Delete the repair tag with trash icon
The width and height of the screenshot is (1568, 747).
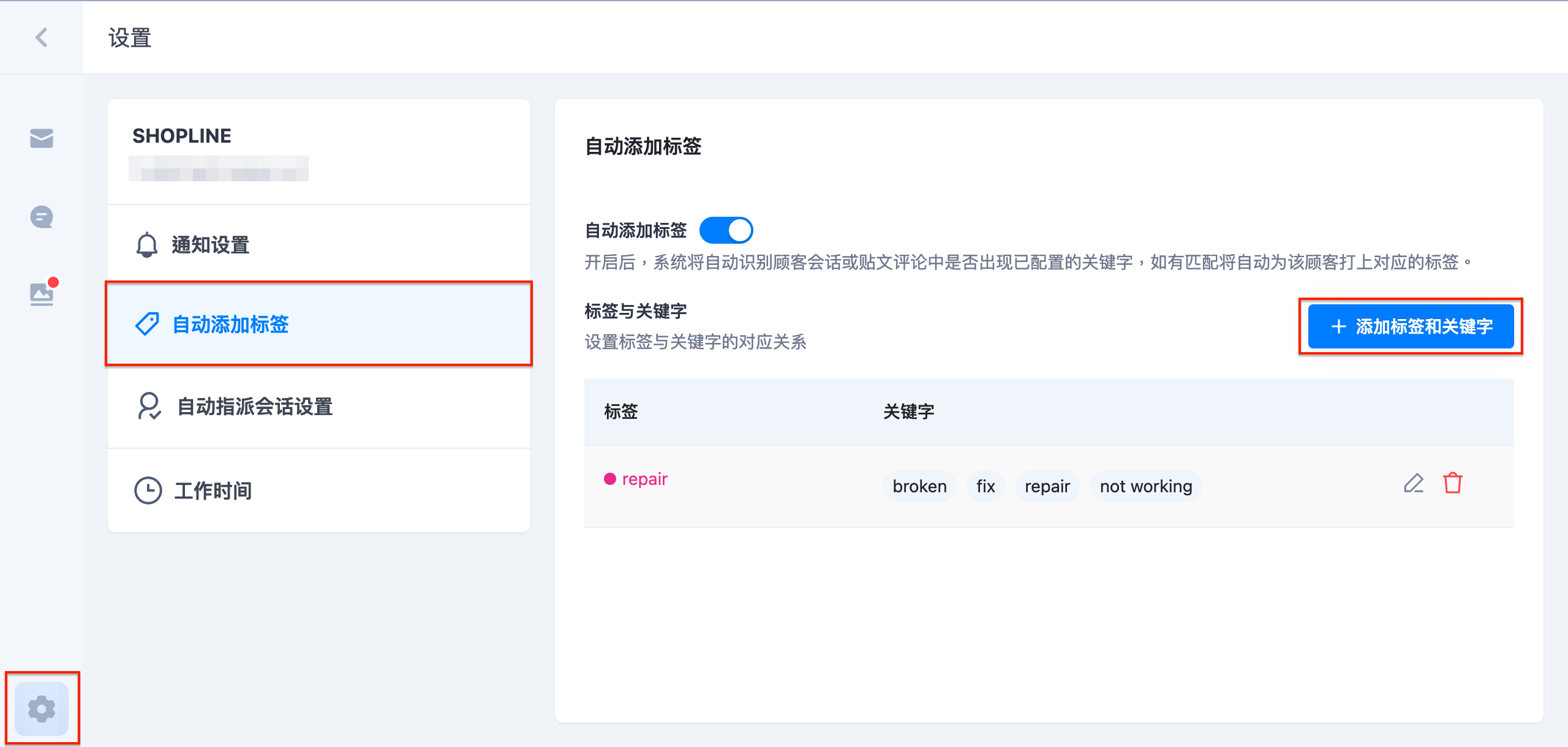click(x=1453, y=484)
